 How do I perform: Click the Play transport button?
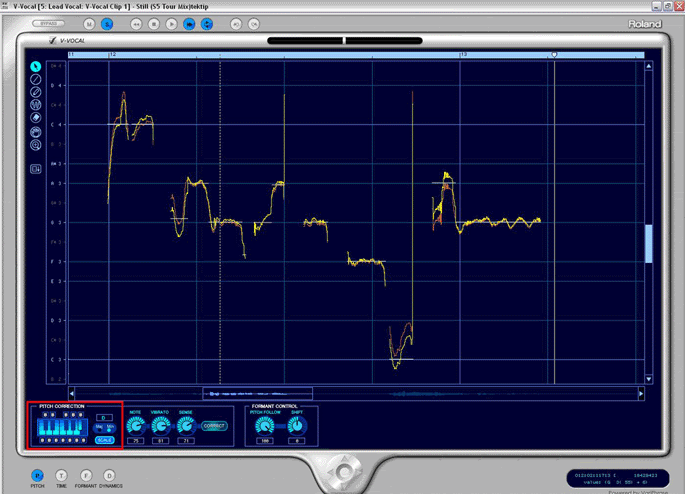click(x=171, y=24)
